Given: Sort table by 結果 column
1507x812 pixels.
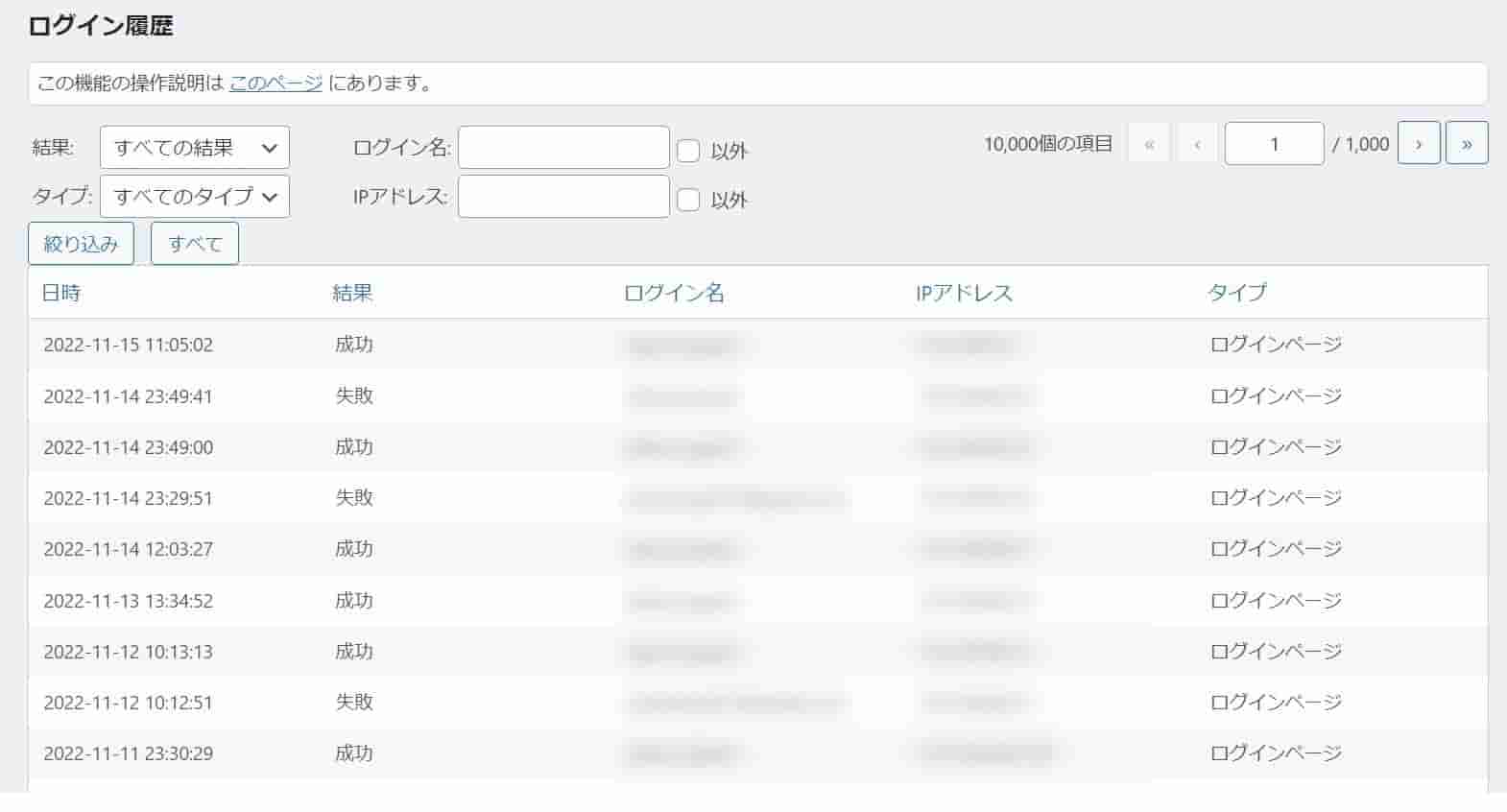Looking at the screenshot, I should pos(352,293).
